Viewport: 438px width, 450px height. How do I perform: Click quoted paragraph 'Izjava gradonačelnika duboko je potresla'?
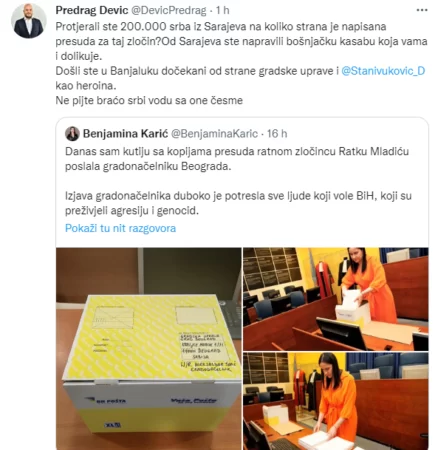[x=238, y=203]
